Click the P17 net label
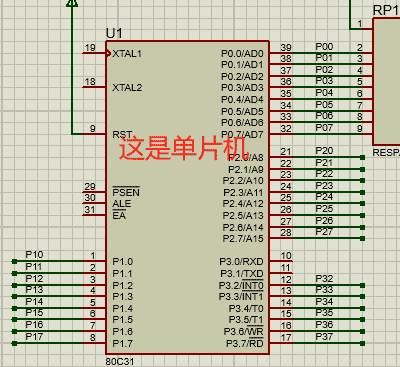This screenshot has height=367, width=400. pyautogui.click(x=34, y=337)
